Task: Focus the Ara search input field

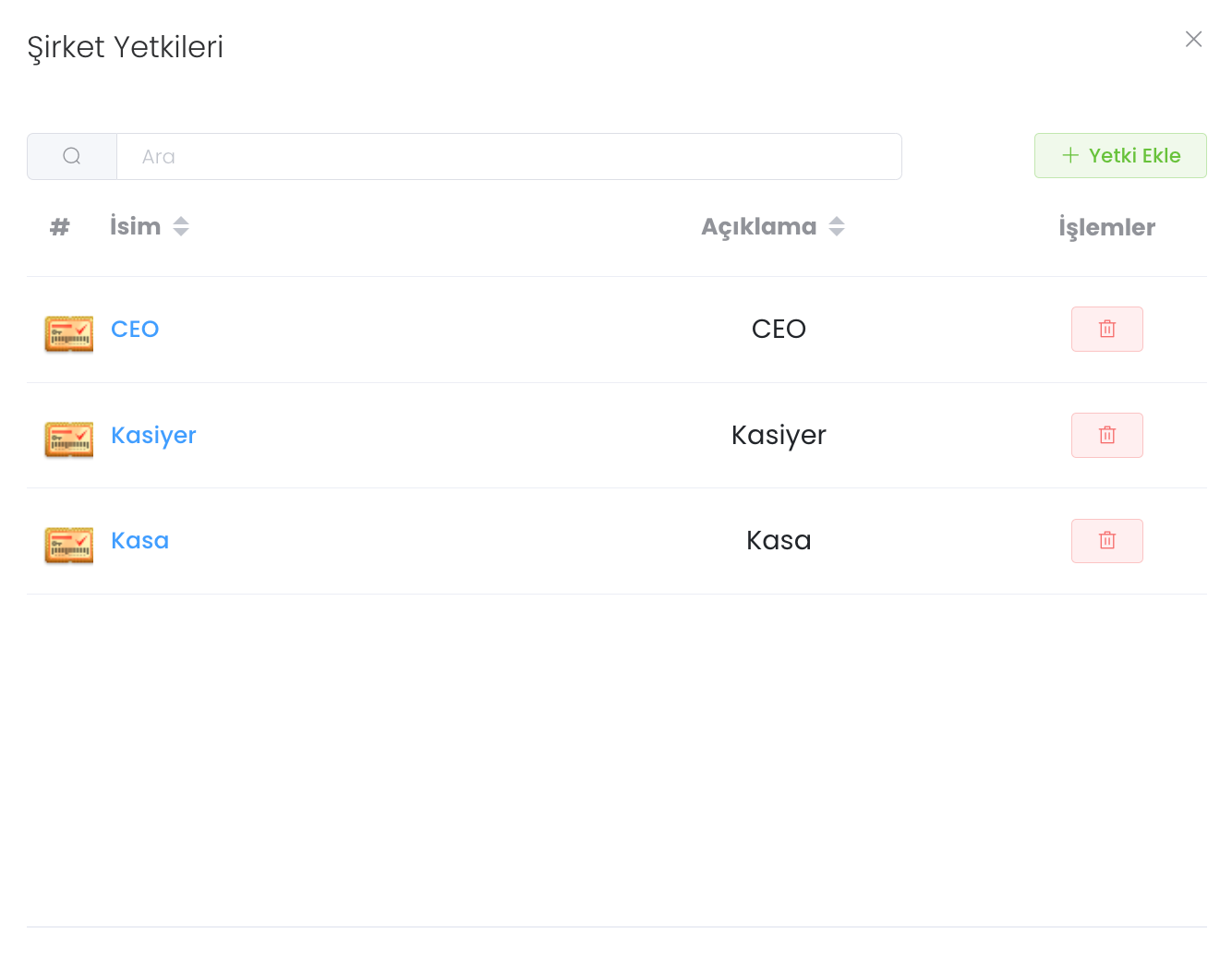Action: (508, 156)
